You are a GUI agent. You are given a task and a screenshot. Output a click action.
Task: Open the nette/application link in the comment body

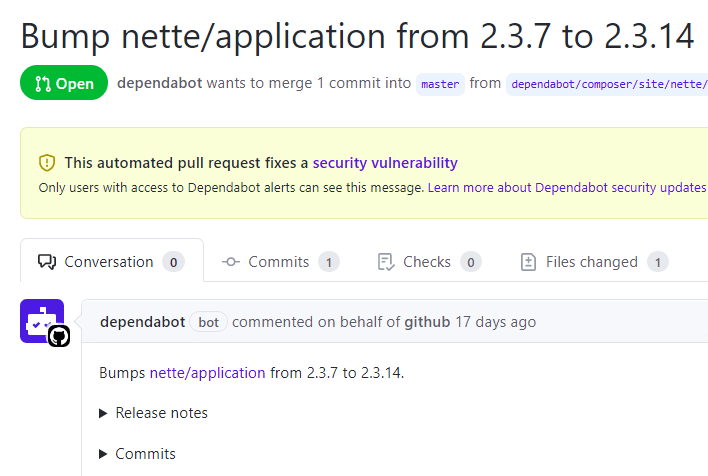[207, 373]
